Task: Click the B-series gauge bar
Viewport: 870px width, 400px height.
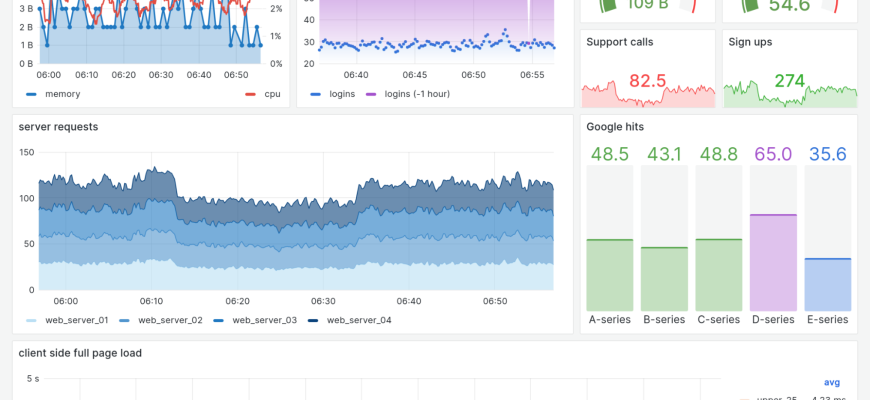Action: click(664, 278)
